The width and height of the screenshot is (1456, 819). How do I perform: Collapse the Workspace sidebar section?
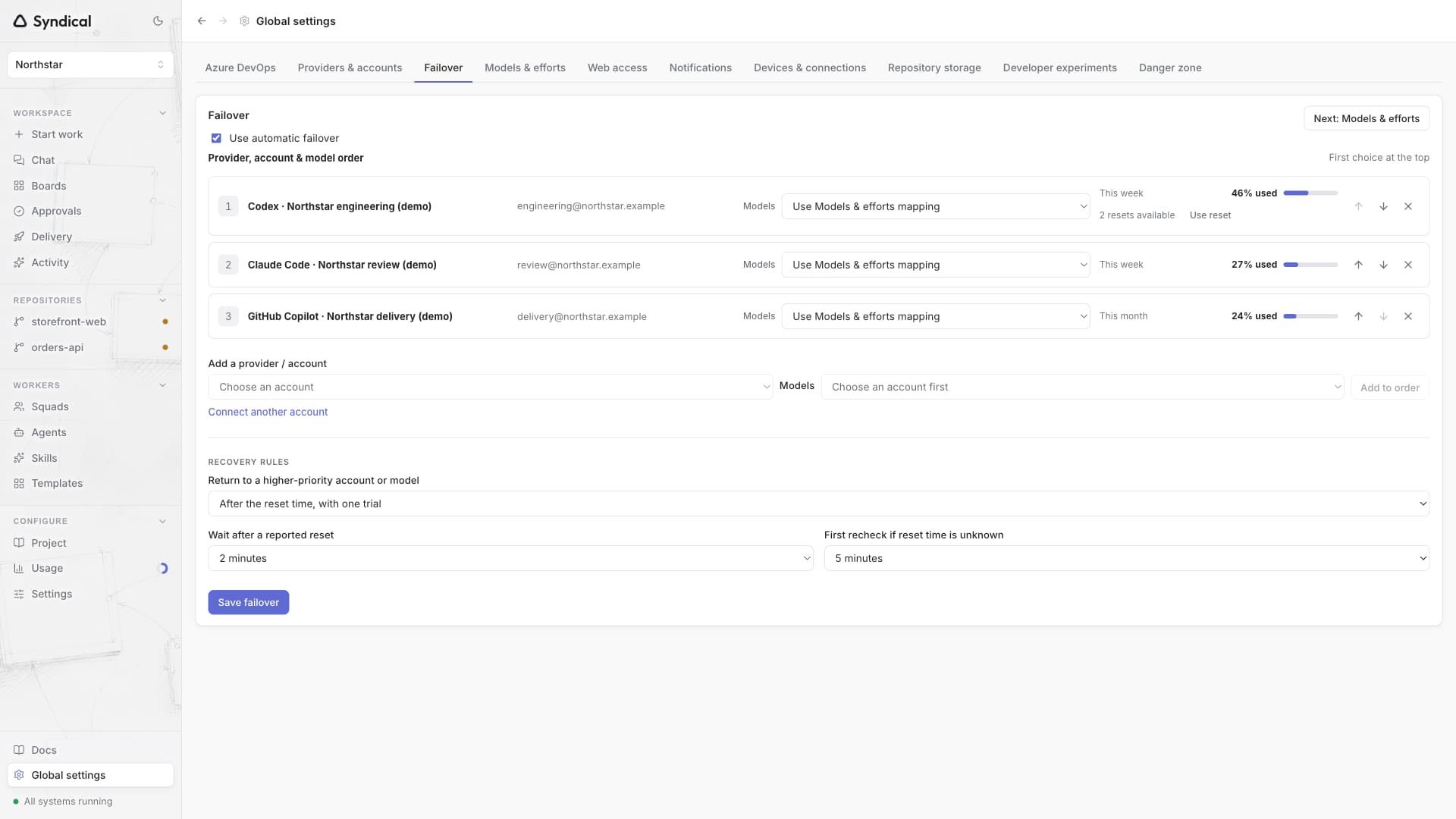[x=162, y=113]
